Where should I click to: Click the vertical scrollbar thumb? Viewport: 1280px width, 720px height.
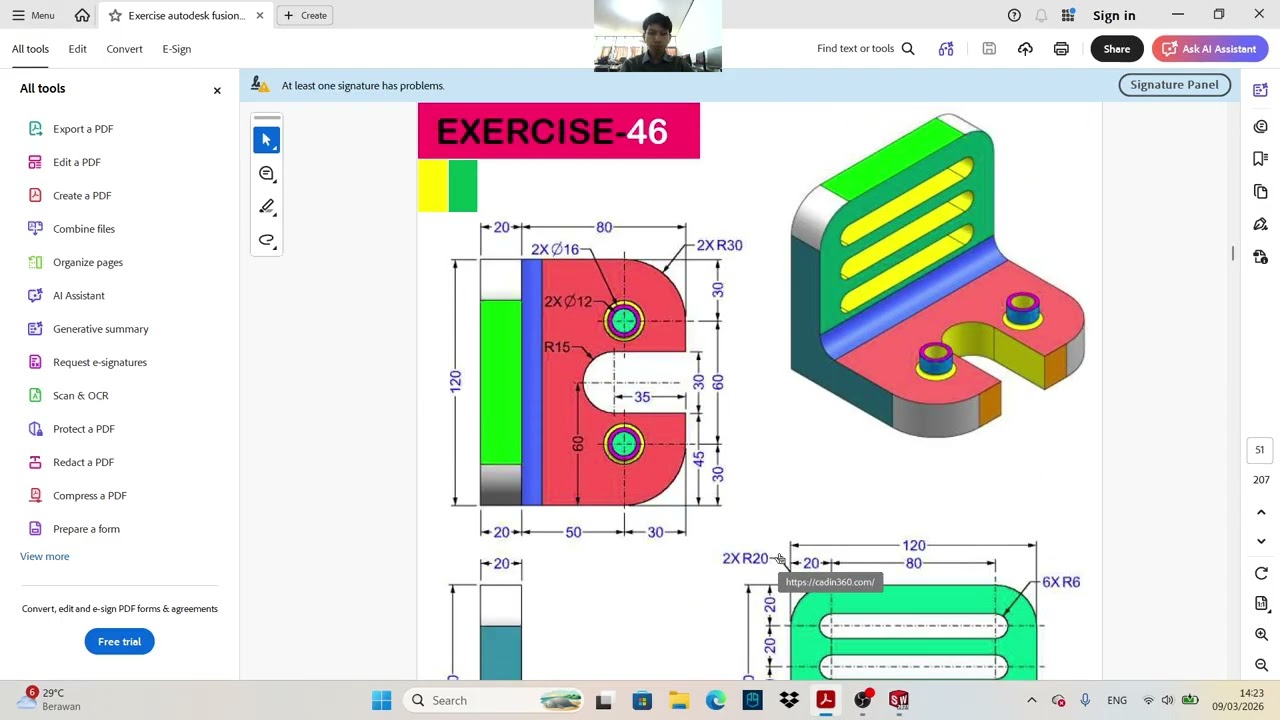click(1233, 254)
